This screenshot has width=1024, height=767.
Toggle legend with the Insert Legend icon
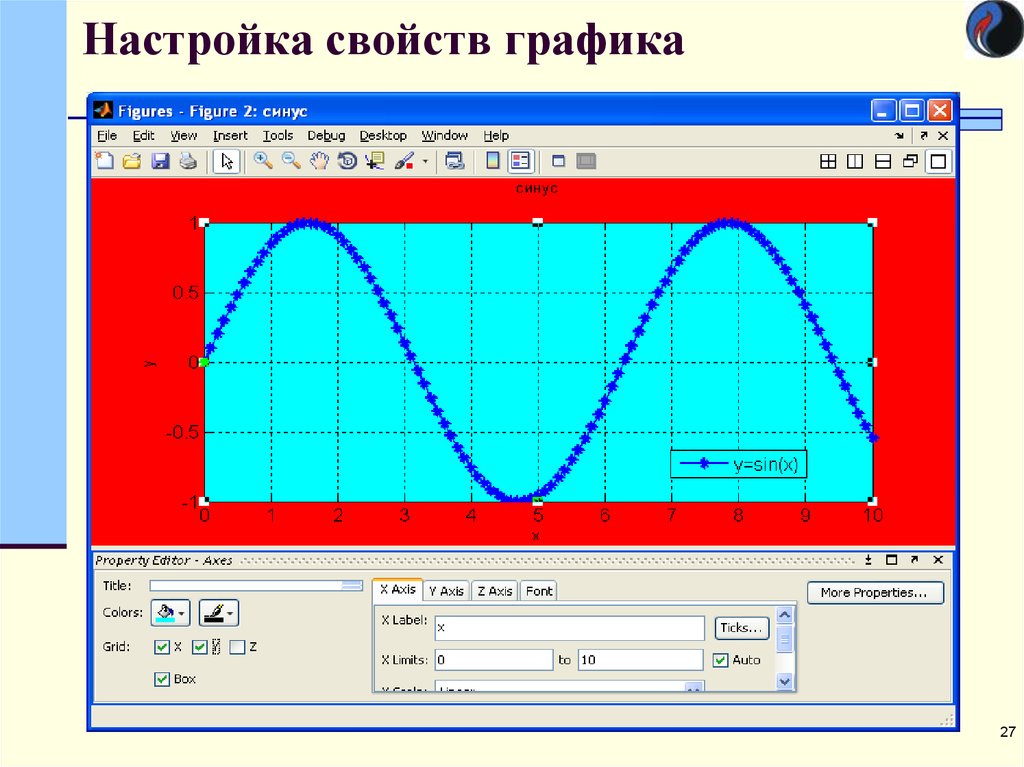[520, 161]
